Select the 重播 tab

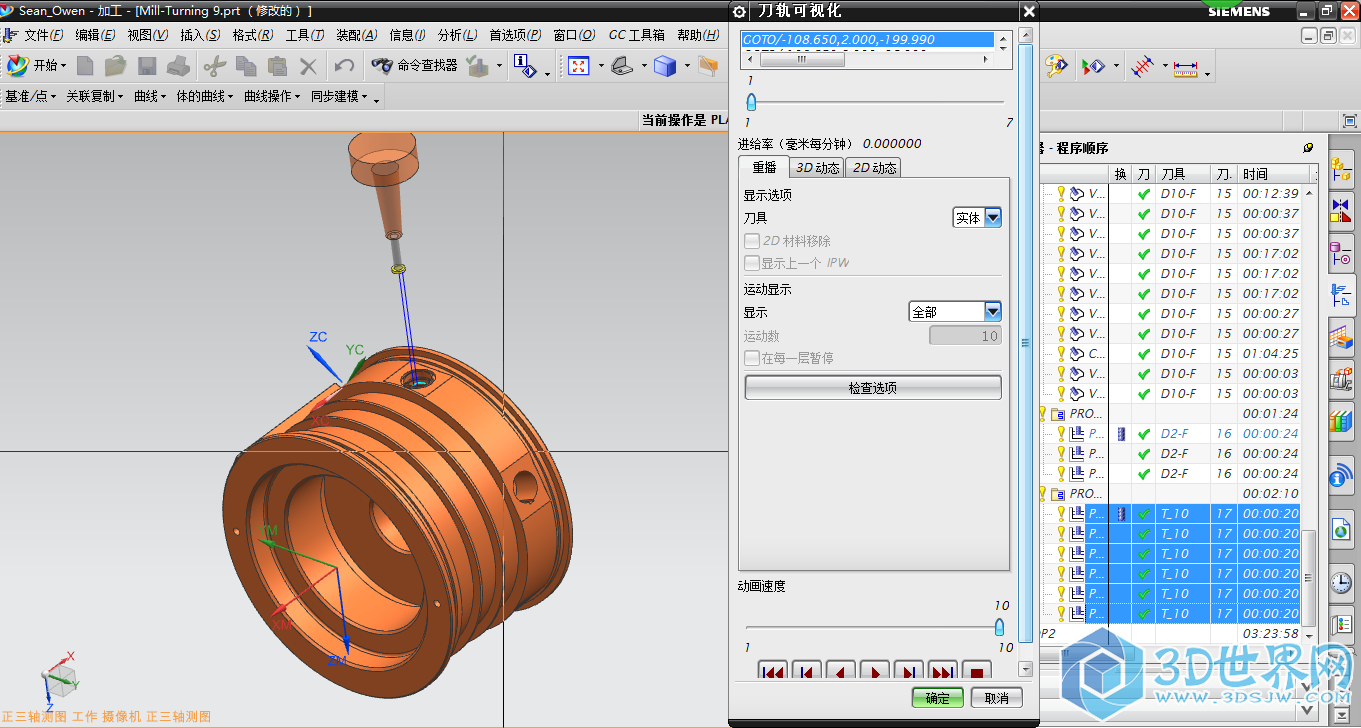pos(764,168)
